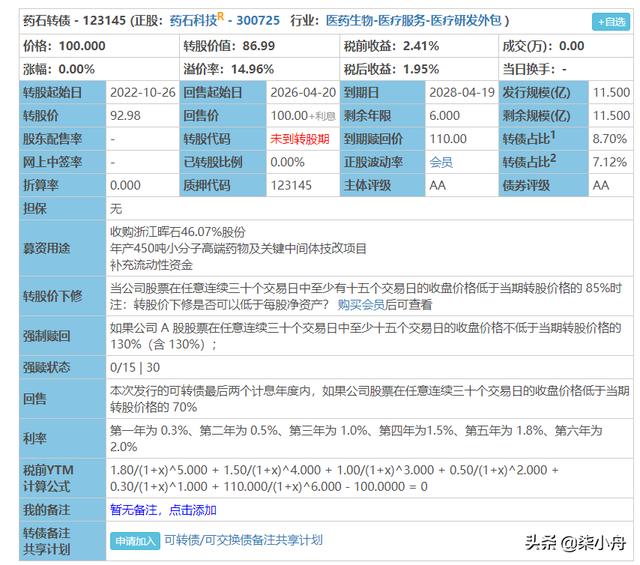Screen dimensions: 640x565
Task: Click 发行规模(亿) value 11.500
Action: tap(611, 92)
